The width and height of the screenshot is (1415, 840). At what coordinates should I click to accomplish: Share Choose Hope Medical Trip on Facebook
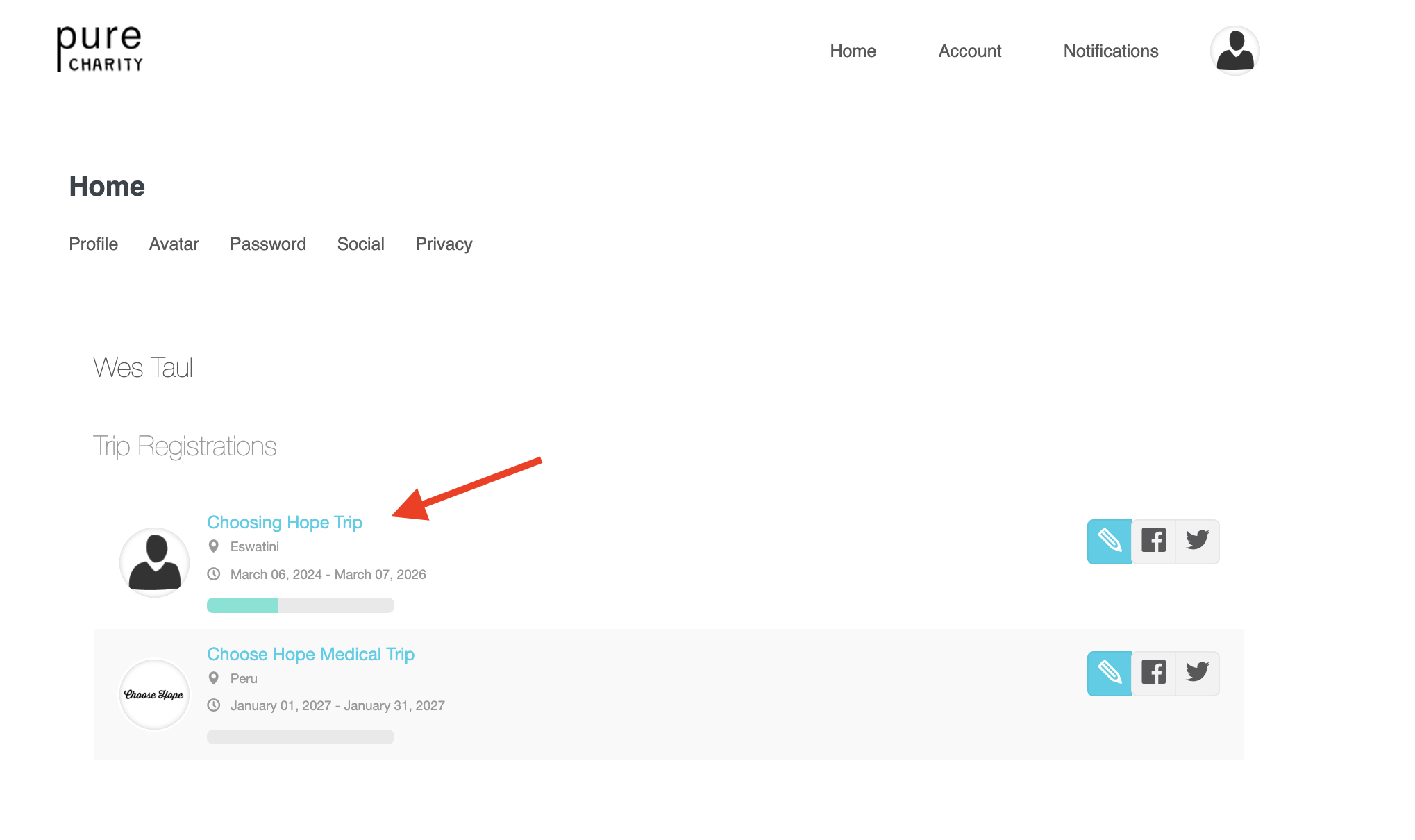point(1153,673)
